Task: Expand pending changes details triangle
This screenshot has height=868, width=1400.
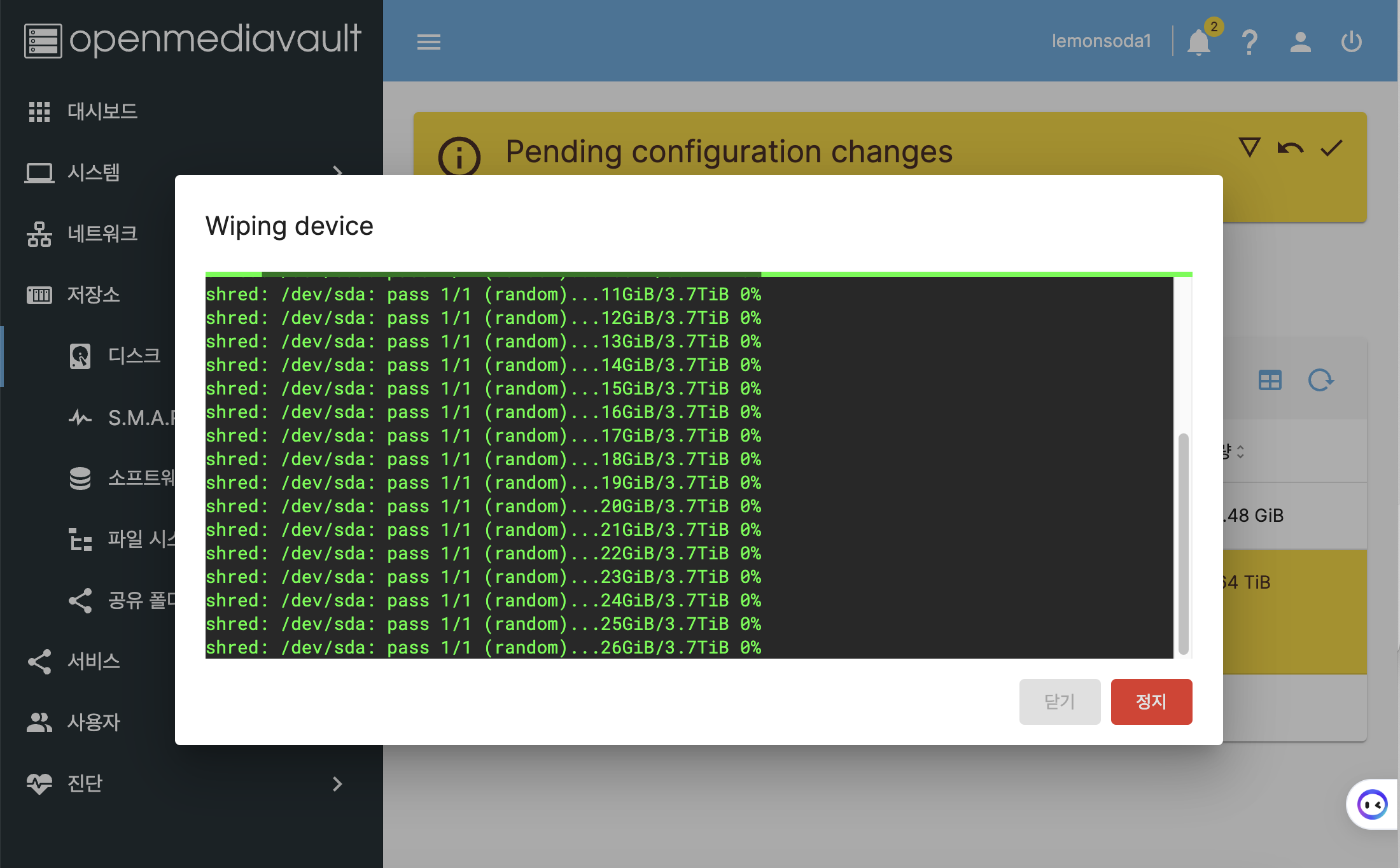Action: [x=1249, y=147]
